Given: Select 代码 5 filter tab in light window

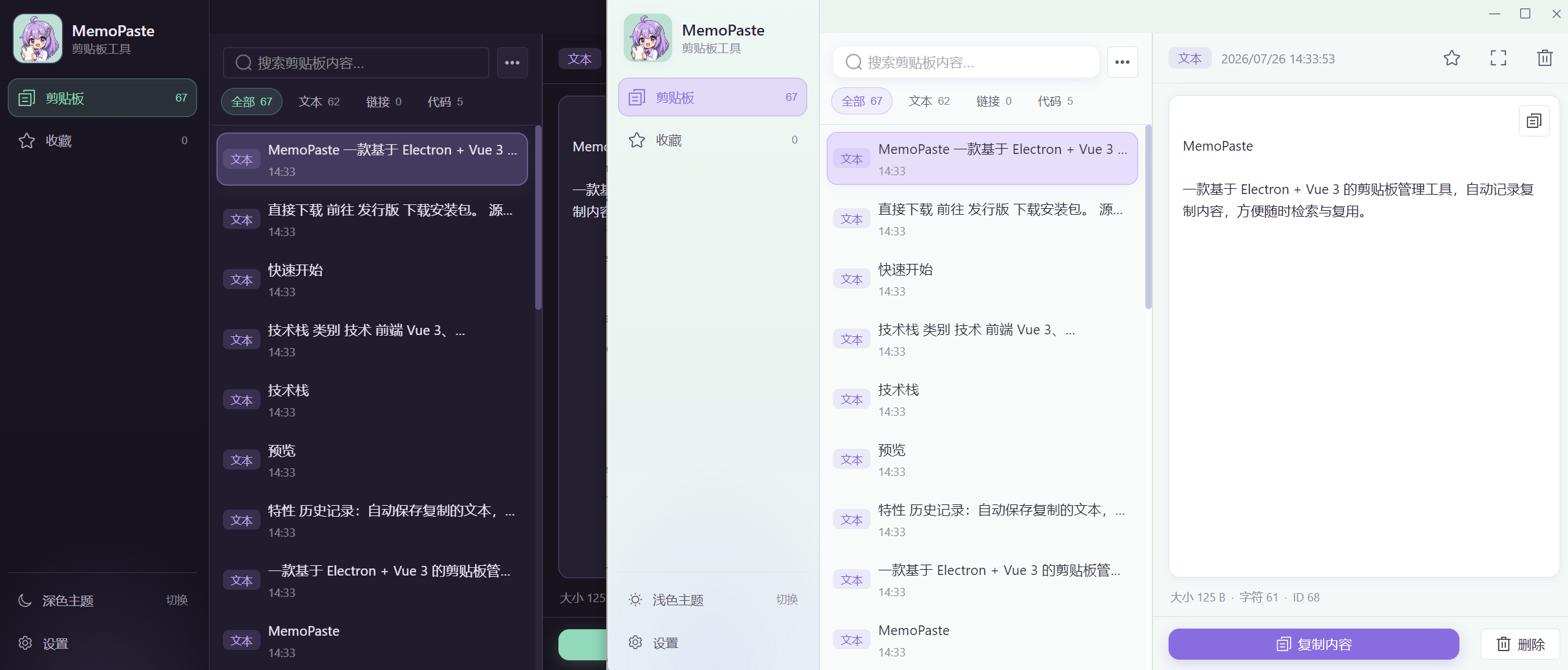Looking at the screenshot, I should (1055, 101).
